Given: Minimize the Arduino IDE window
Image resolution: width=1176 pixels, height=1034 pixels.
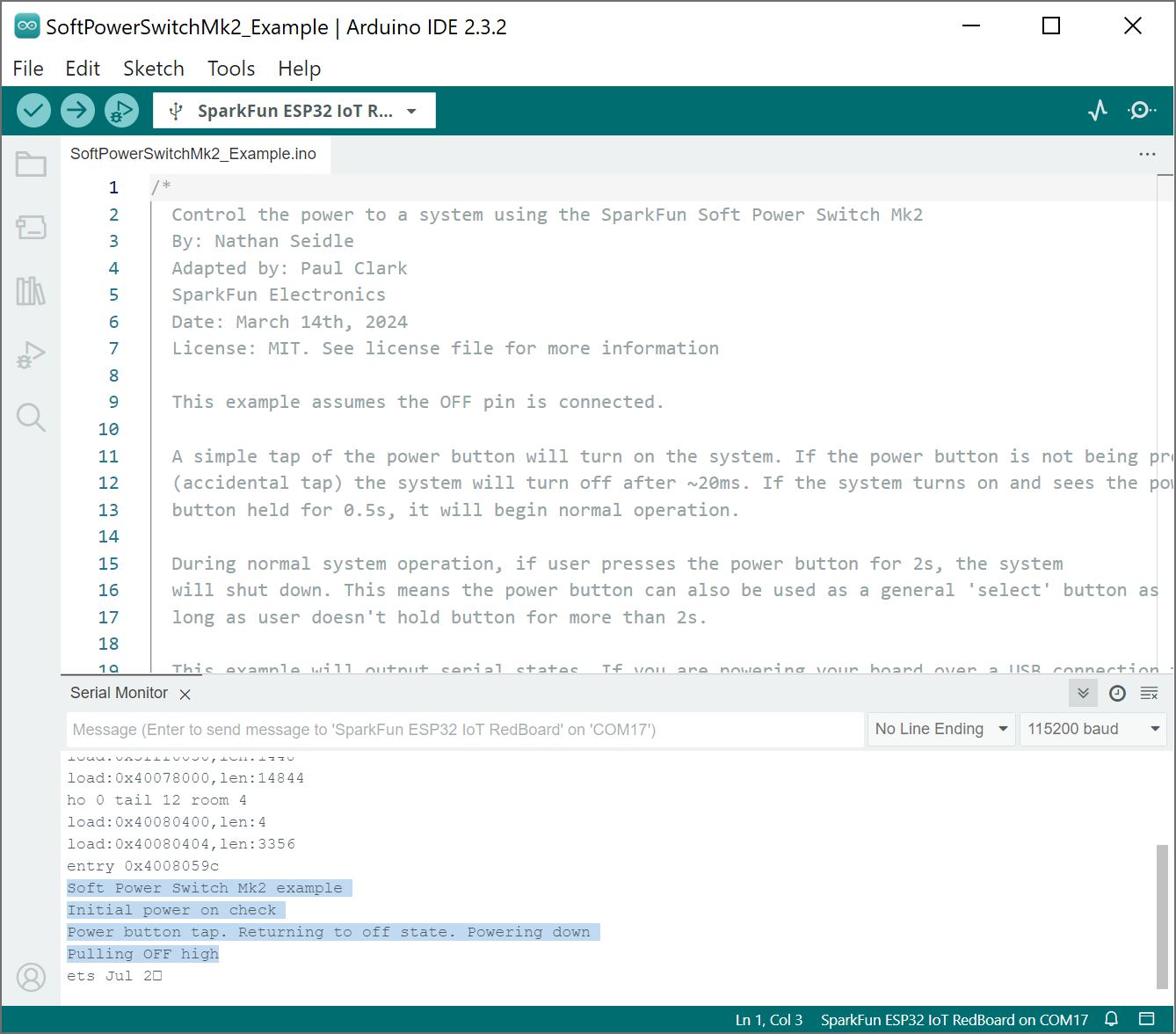Looking at the screenshot, I should tap(971, 26).
